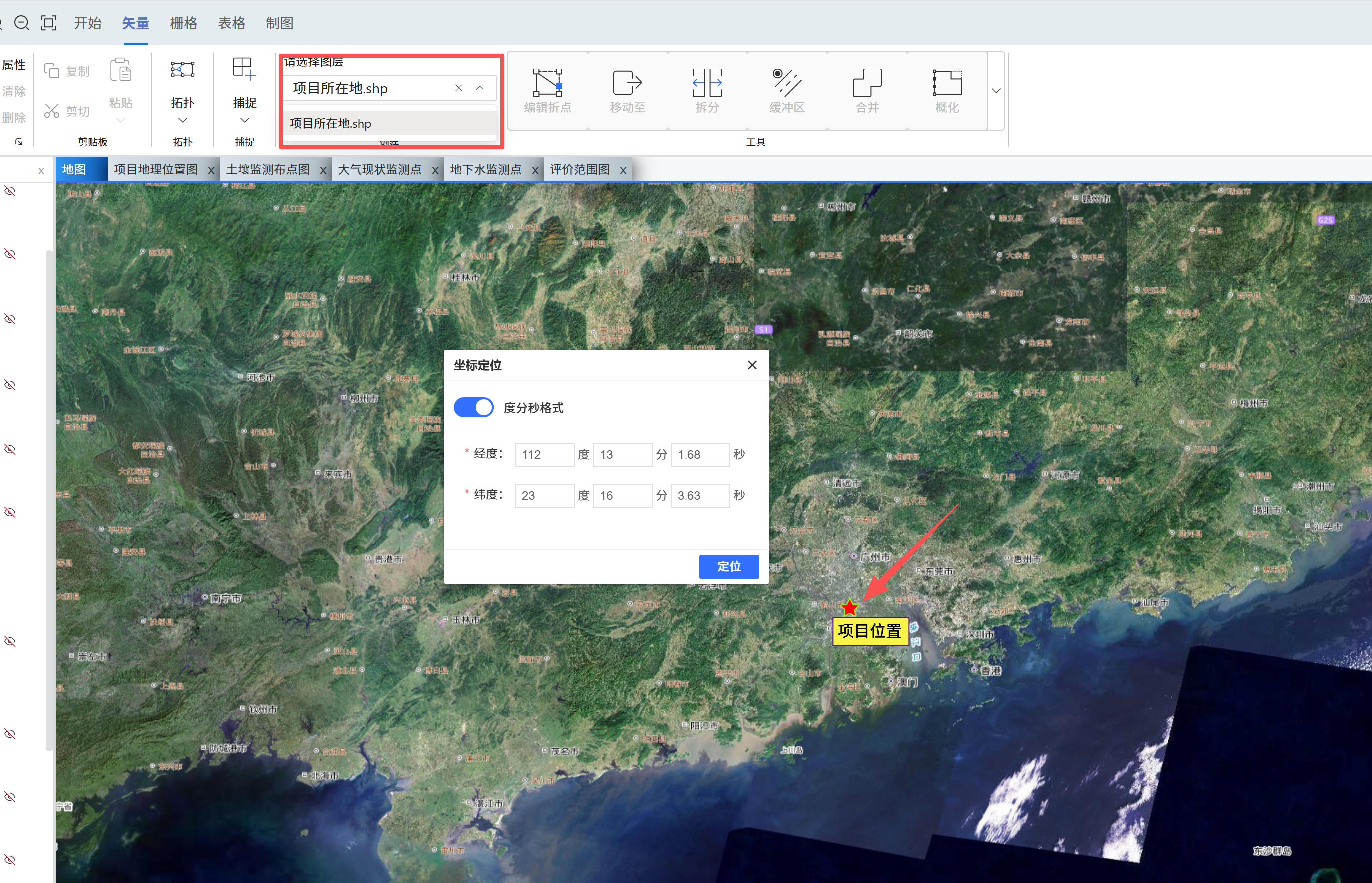Viewport: 1372px width, 883px height.
Task: Toggle the 度分秒格式 switch off
Action: coord(473,407)
